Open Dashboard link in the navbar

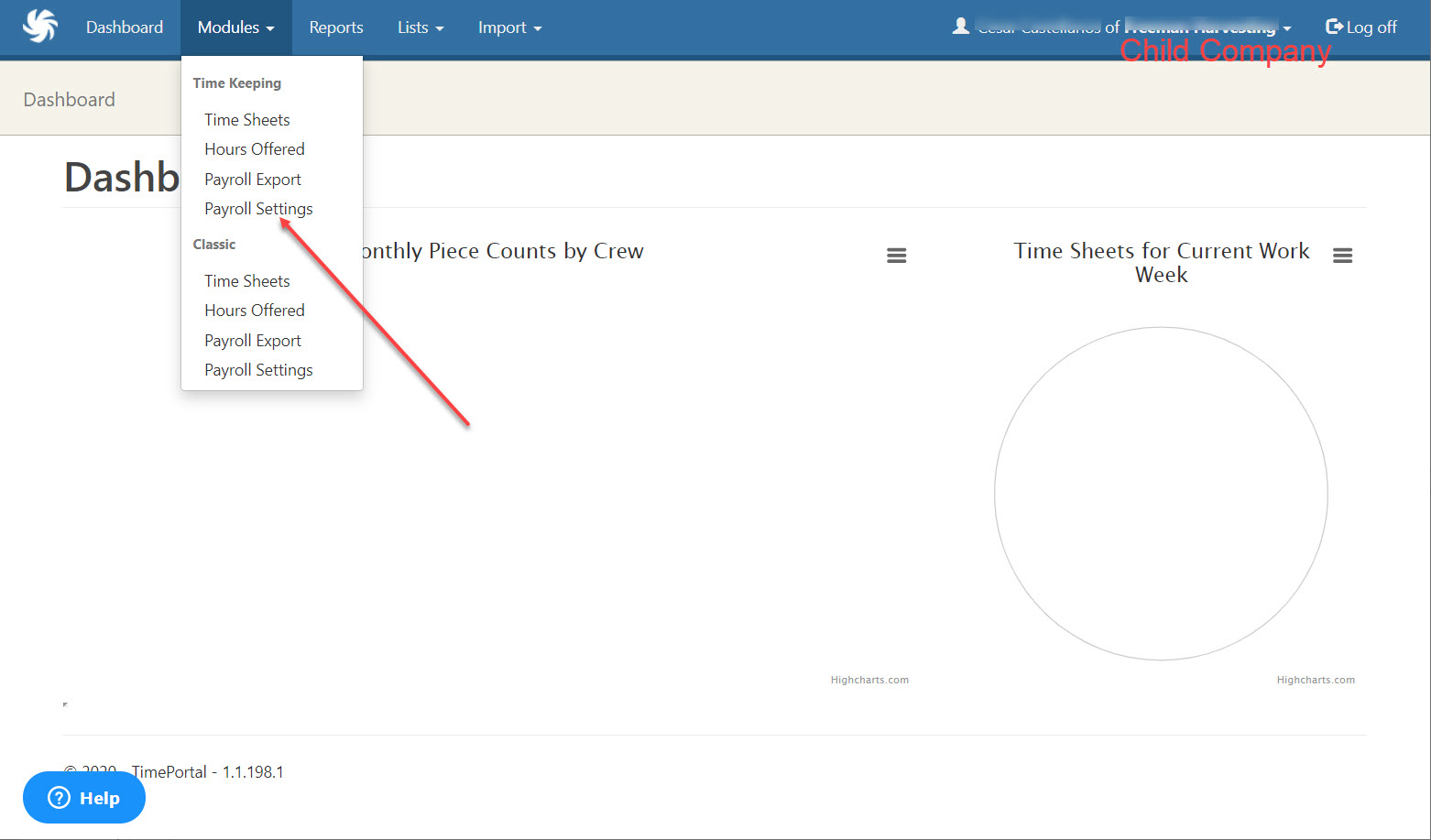coord(125,27)
